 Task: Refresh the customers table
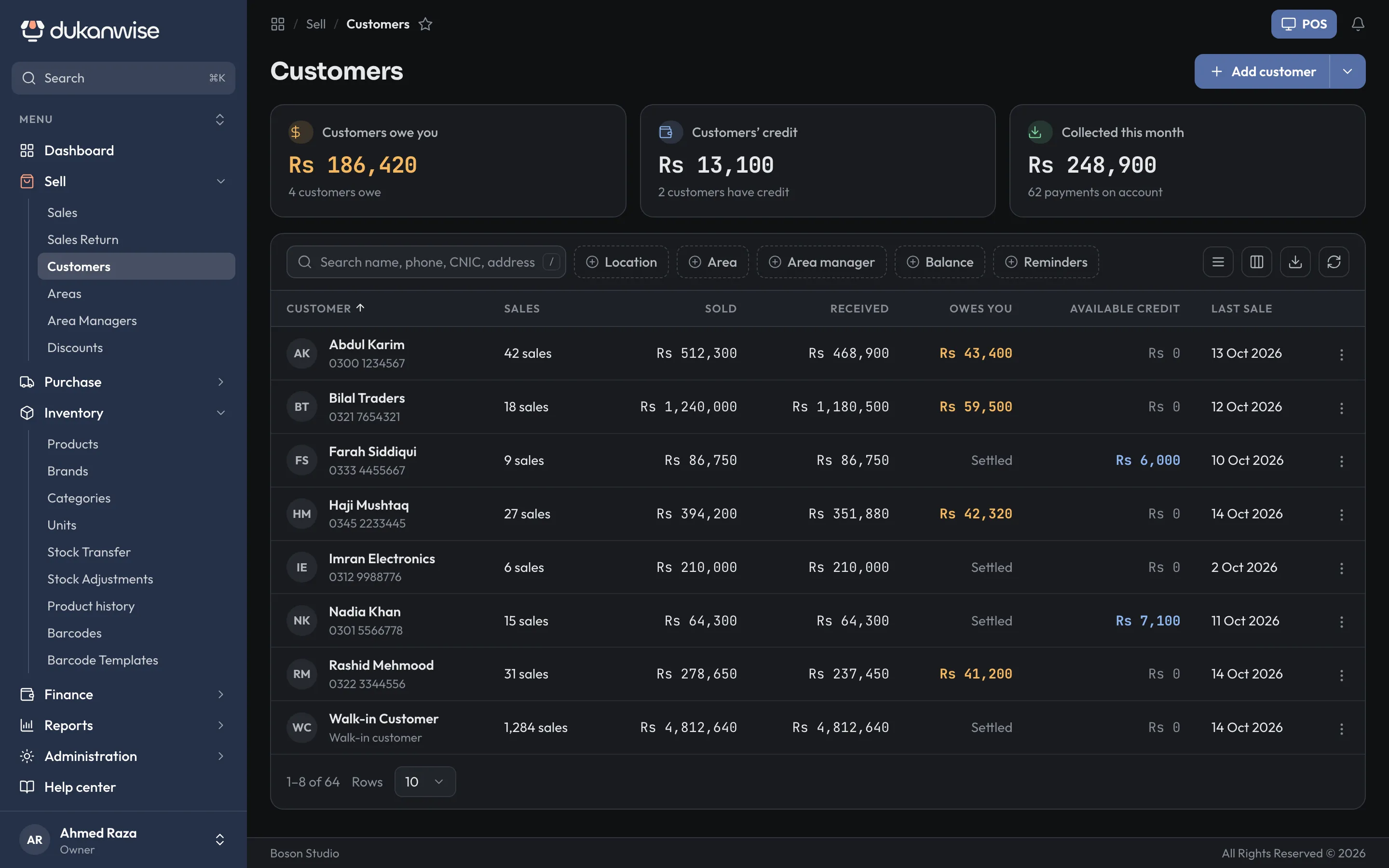point(1334,262)
